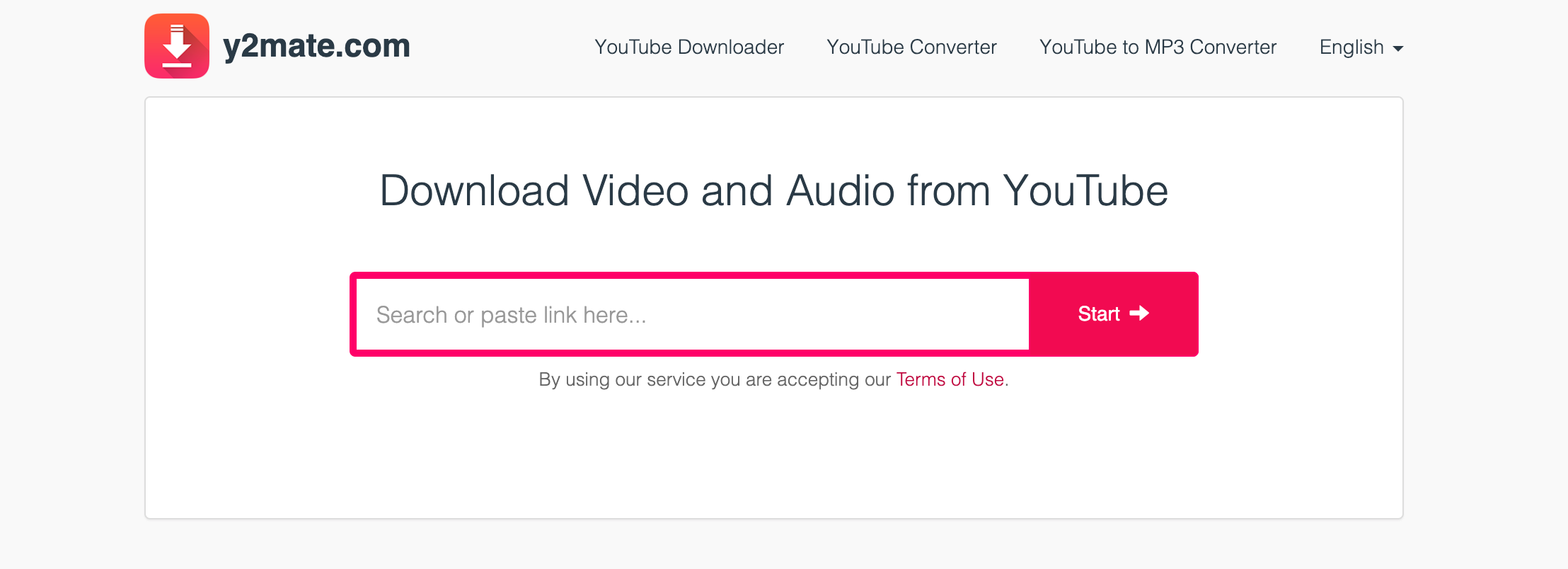
Task: Click the Download Video and Audio heading
Action: [x=774, y=191]
